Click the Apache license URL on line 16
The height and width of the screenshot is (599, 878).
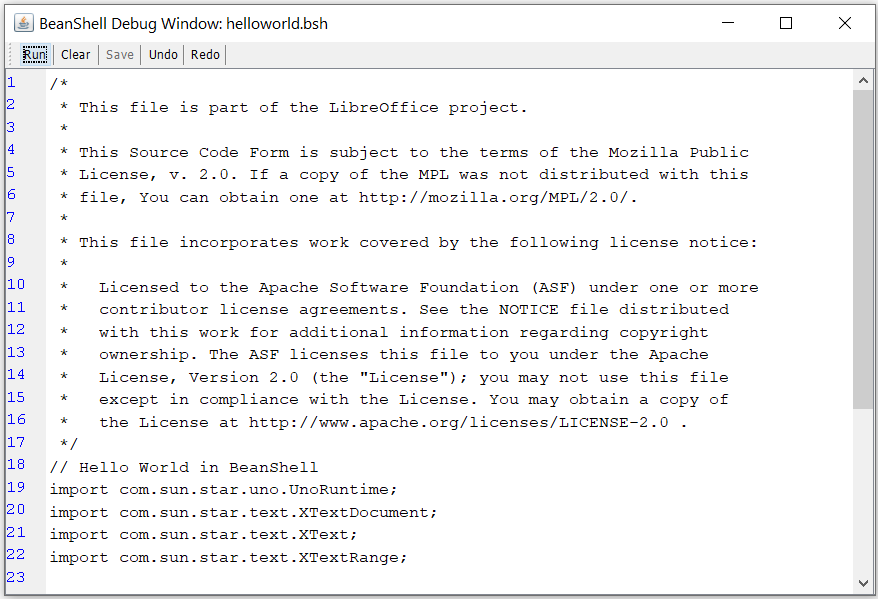pyautogui.click(x=460, y=422)
